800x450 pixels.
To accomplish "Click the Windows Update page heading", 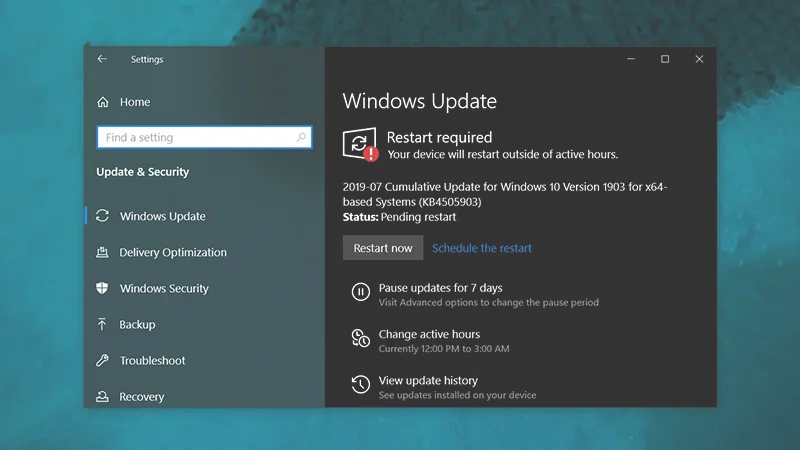I will (x=419, y=101).
